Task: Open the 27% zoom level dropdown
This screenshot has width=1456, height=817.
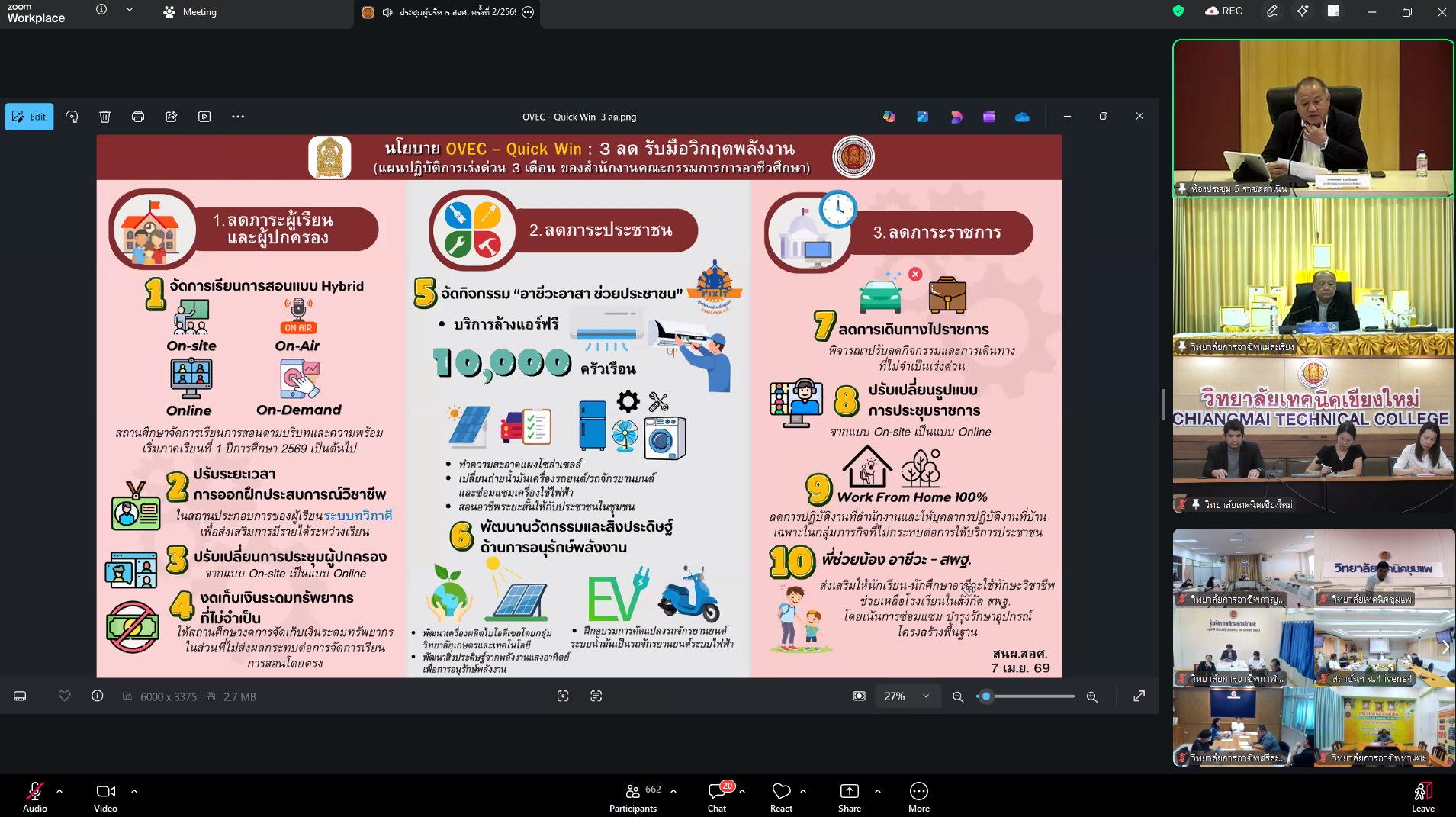Action: 926,696
